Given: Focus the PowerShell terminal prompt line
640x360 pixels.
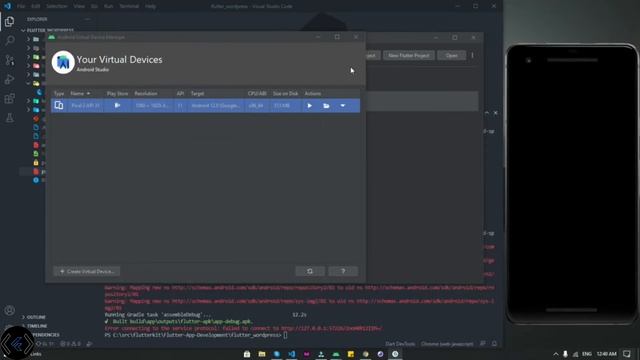Looking at the screenshot, I should tap(196, 335).
